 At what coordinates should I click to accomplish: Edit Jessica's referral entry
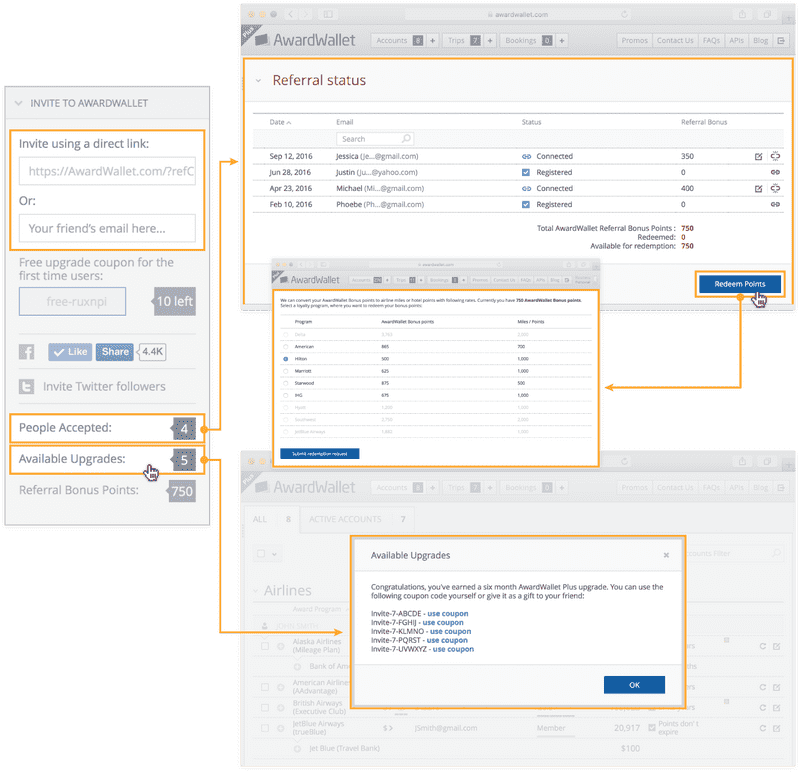tap(758, 157)
